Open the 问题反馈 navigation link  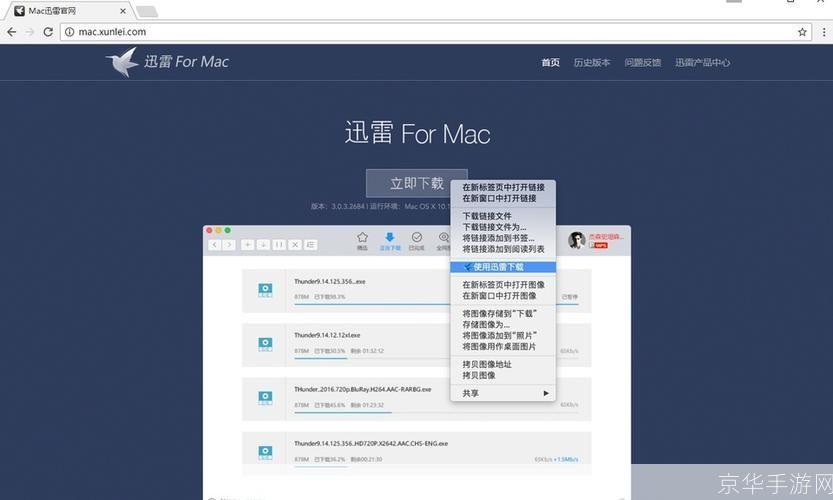click(x=643, y=63)
